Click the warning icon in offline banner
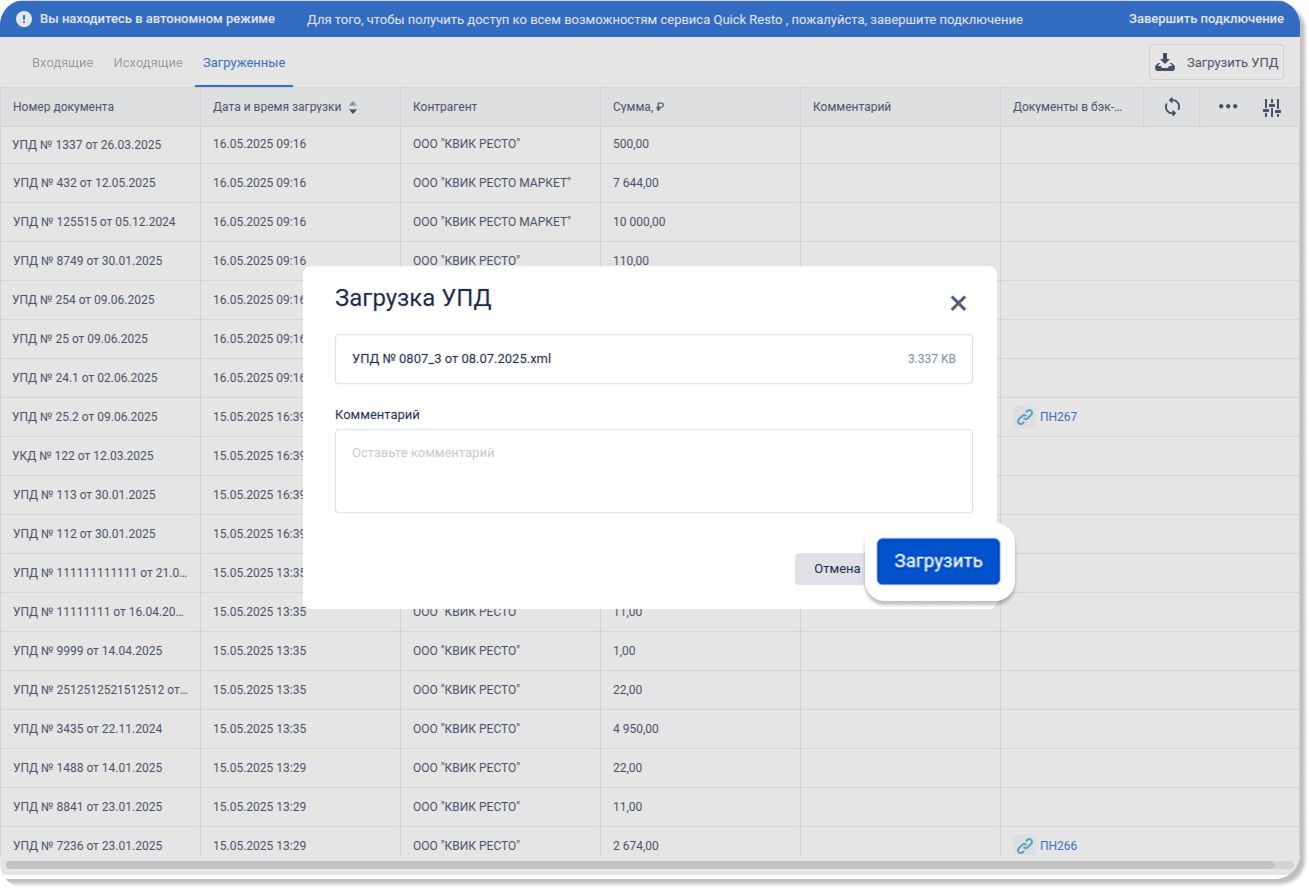 pos(24,19)
